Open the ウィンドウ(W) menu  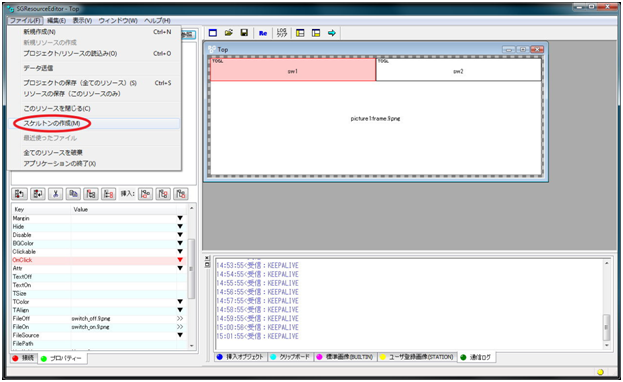[x=118, y=20]
